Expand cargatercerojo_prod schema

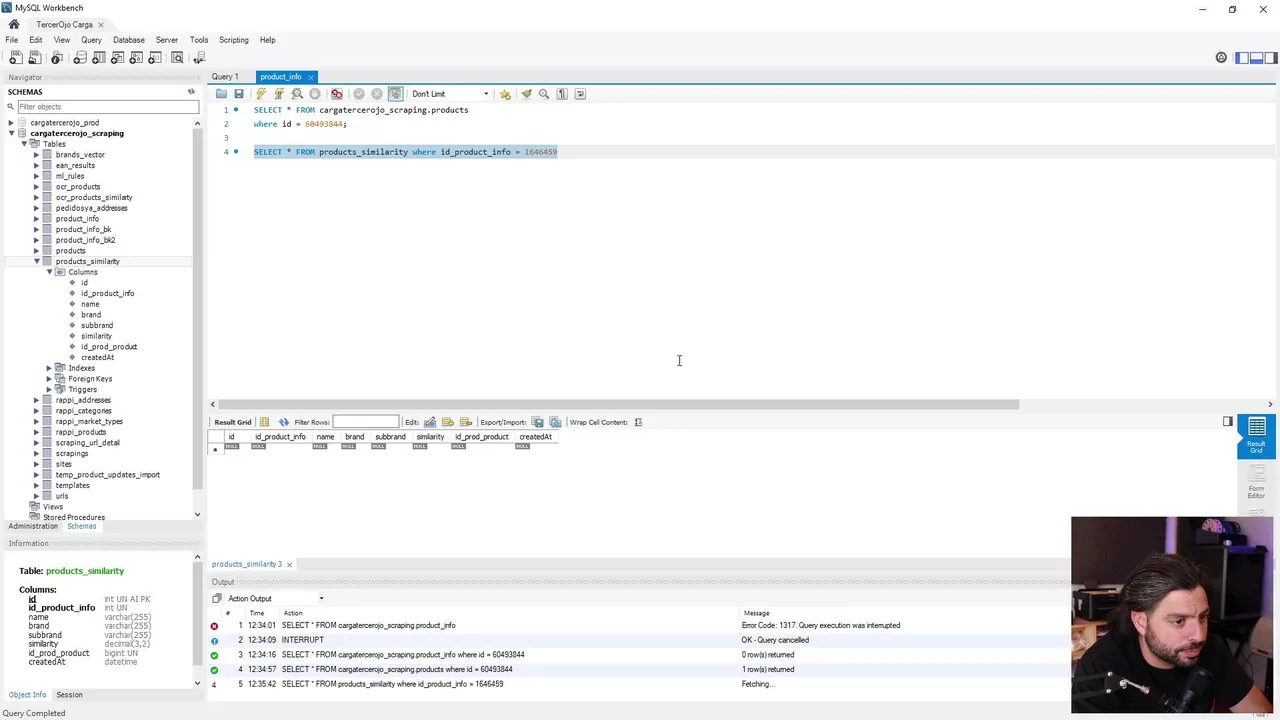pyautogui.click(x=11, y=123)
